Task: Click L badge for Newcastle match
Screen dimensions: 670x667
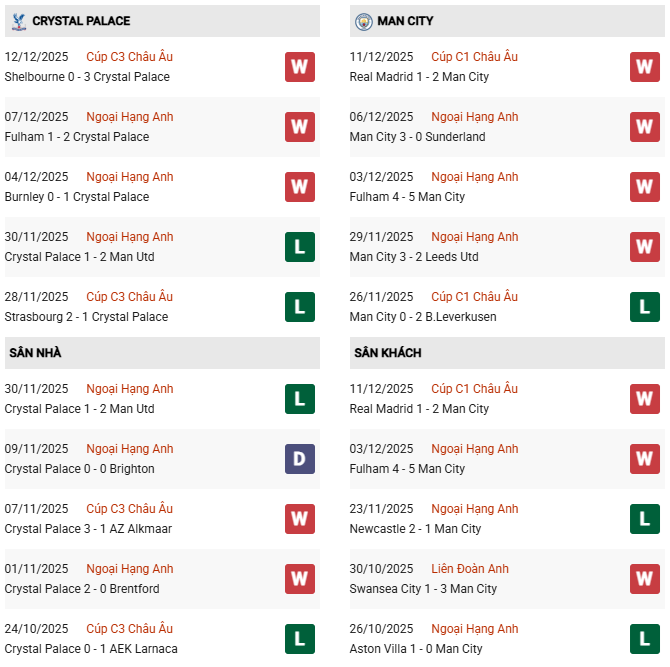Action: click(x=645, y=519)
